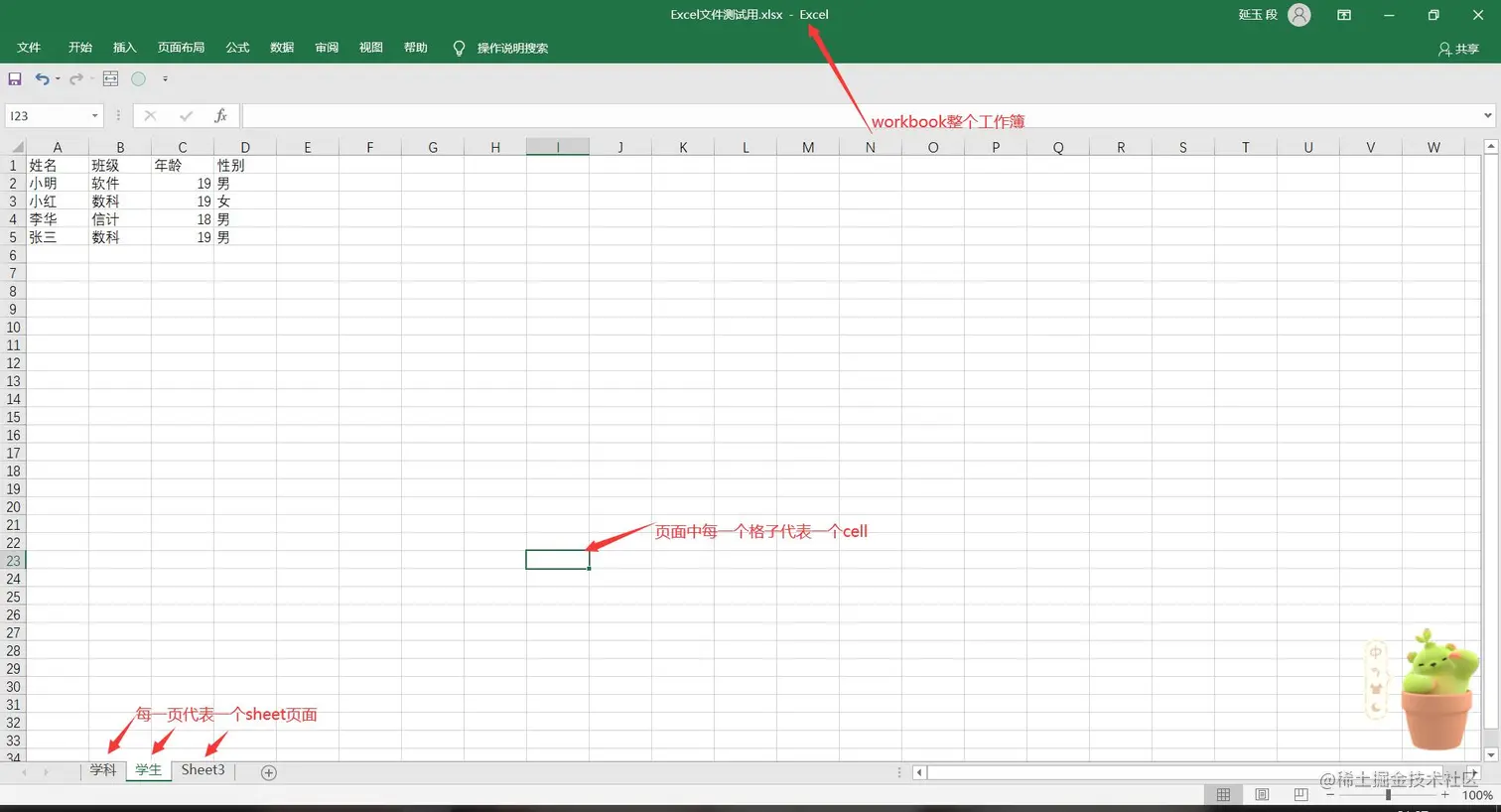Click the 操作说明搜索 search box
Viewport: 1501px width, 812px height.
tap(512, 48)
